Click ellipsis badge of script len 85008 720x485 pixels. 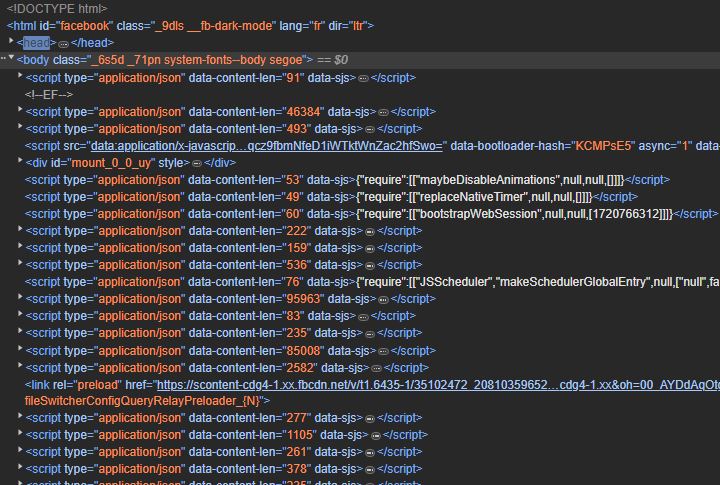[383, 351]
